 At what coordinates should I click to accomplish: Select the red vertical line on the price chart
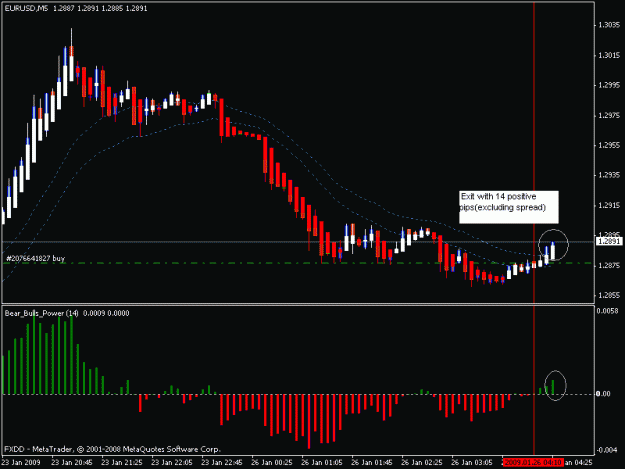[534, 151]
